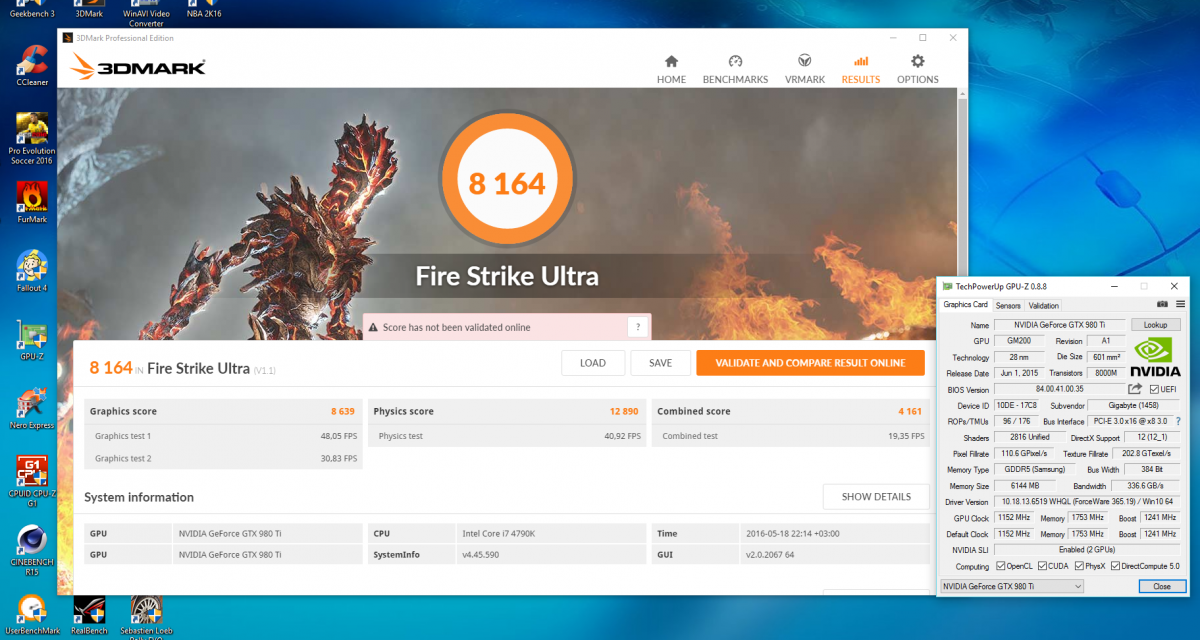Click the NVIDIA SLI Enabled field
The image size is (1200, 640).
[1088, 550]
